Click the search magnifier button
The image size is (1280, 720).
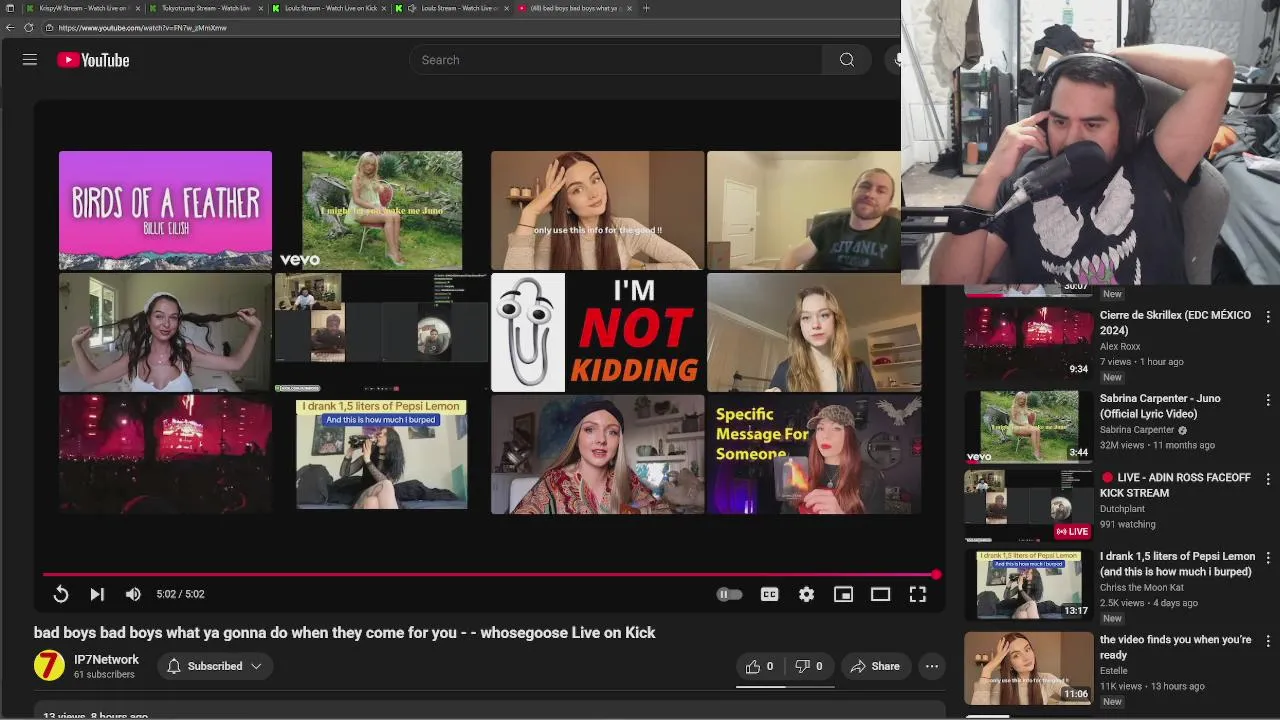847,60
